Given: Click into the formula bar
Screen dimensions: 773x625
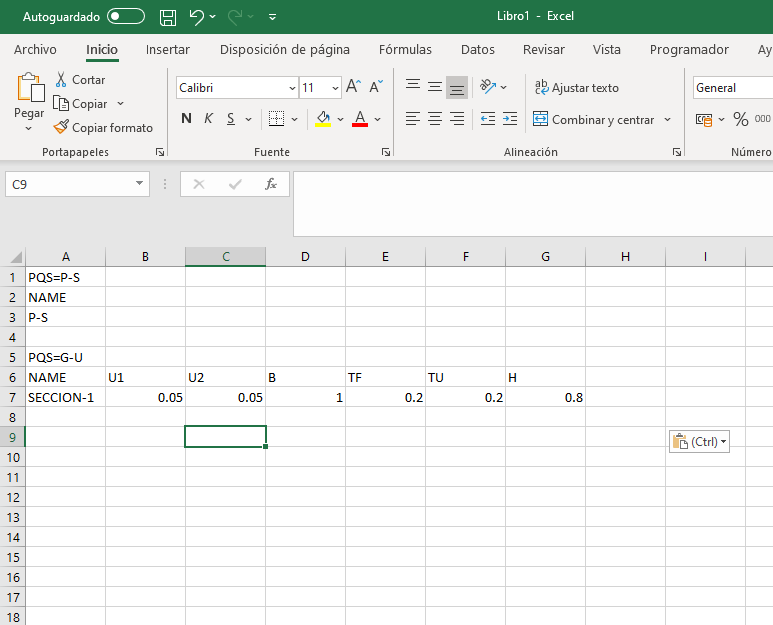Looking at the screenshot, I should (533, 204).
